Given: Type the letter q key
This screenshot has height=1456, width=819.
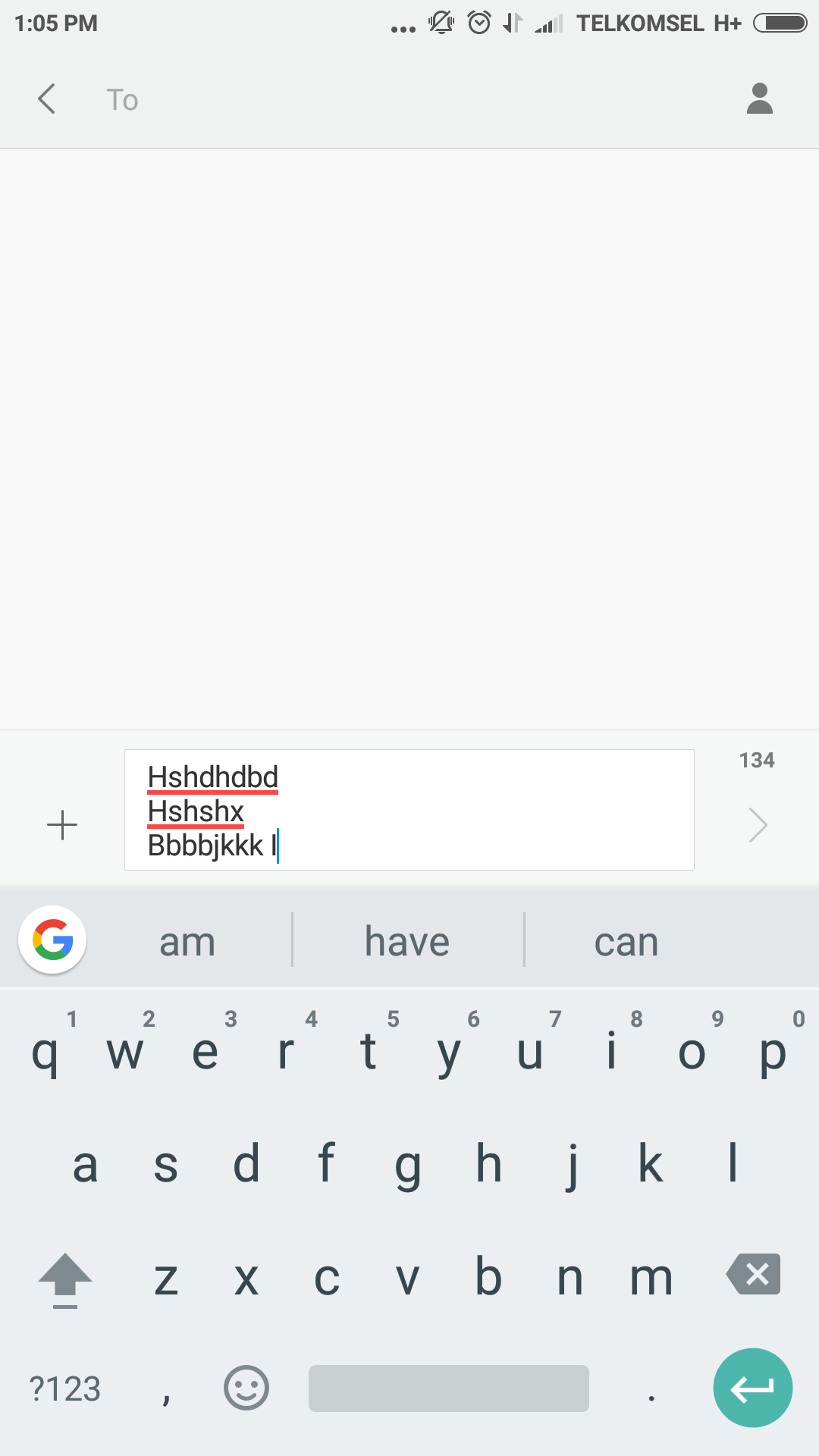Looking at the screenshot, I should (45, 1052).
